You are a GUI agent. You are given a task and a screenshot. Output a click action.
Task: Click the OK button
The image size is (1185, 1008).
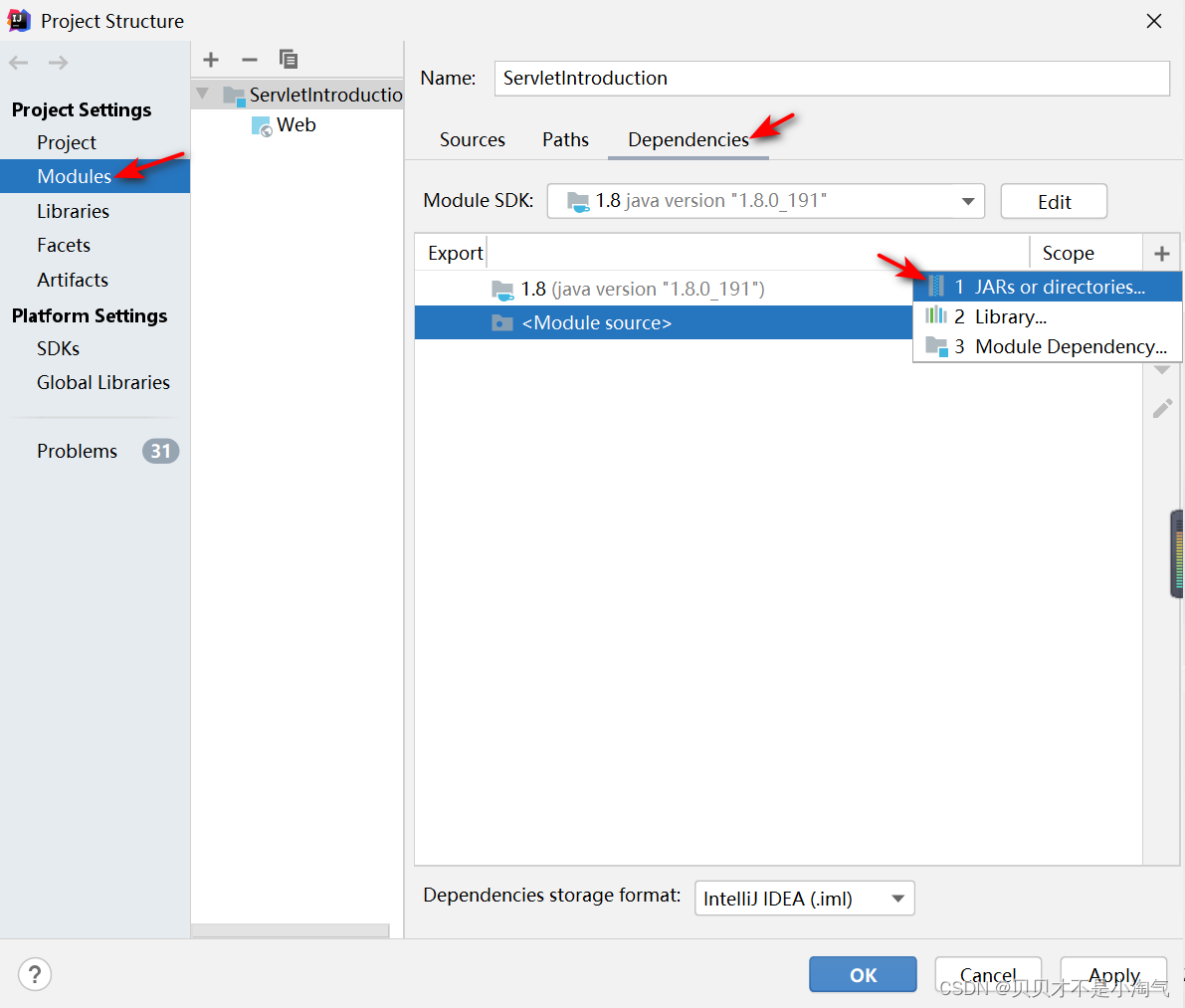[863, 975]
